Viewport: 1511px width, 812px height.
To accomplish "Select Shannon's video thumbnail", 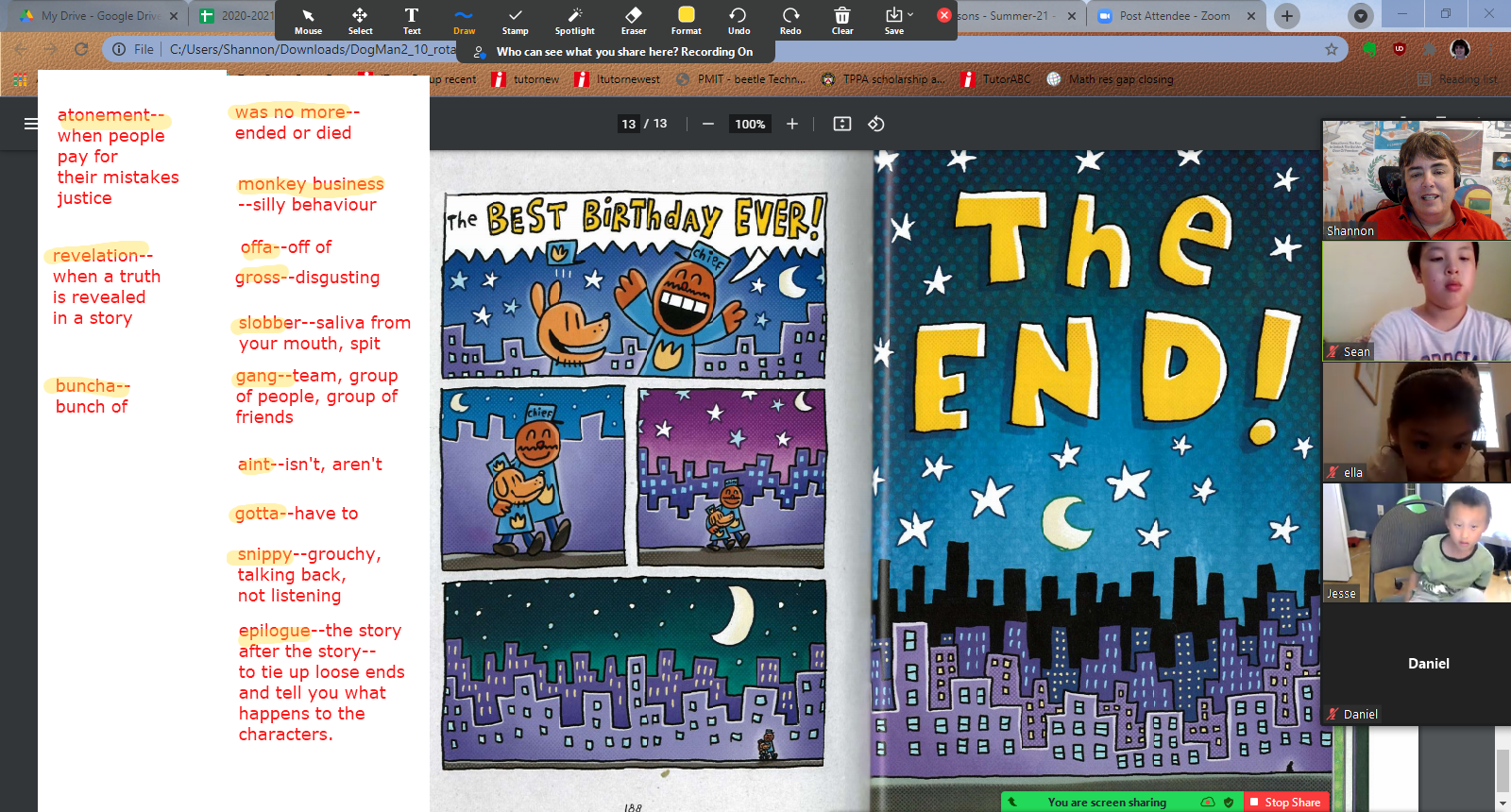I will click(x=1417, y=179).
